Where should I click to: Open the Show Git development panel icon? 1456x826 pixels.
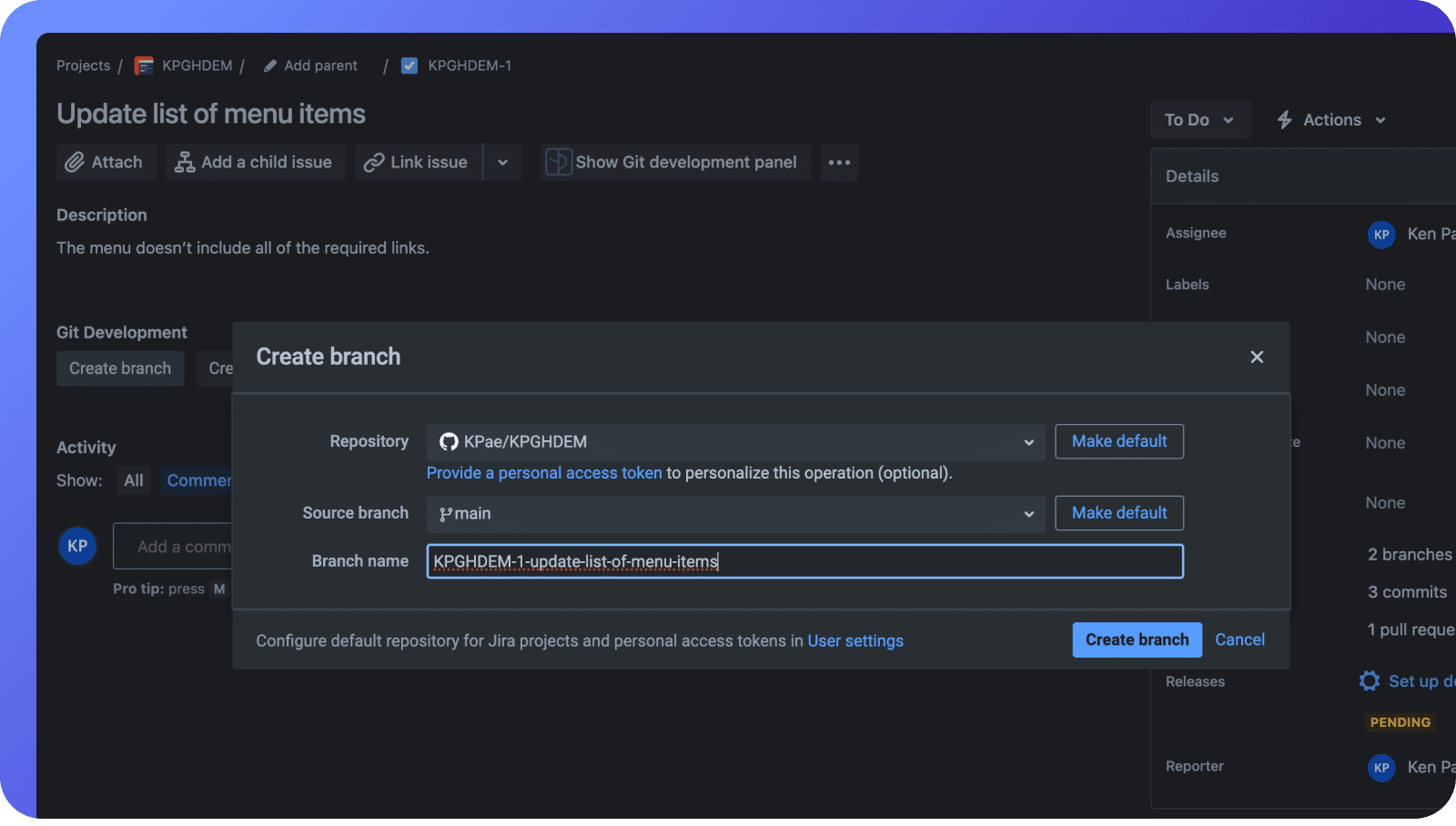559,162
